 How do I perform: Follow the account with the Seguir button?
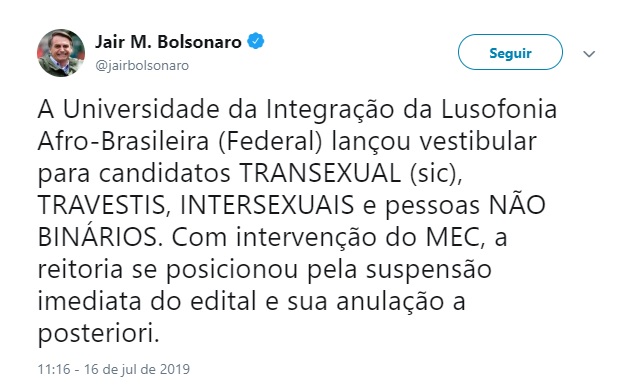[x=510, y=52]
